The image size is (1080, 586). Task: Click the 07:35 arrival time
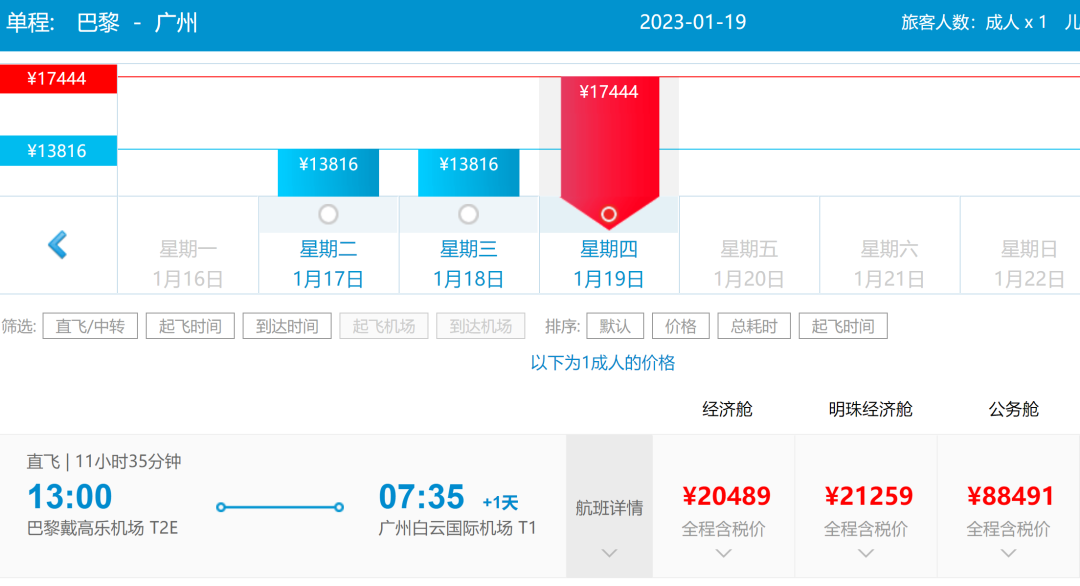pos(422,496)
